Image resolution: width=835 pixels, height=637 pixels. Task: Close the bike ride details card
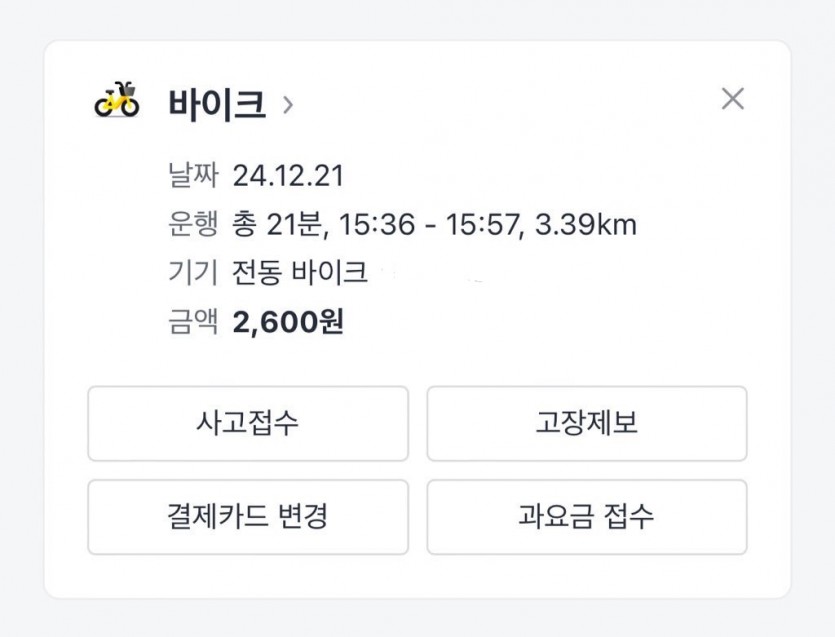[733, 99]
